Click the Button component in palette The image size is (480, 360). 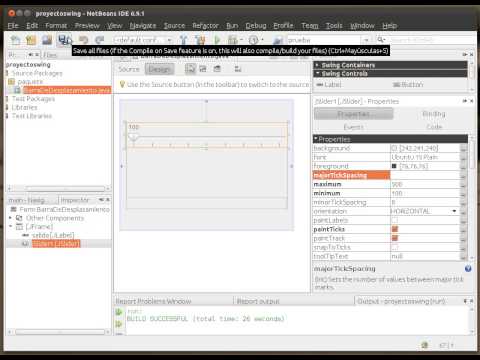(x=409, y=85)
